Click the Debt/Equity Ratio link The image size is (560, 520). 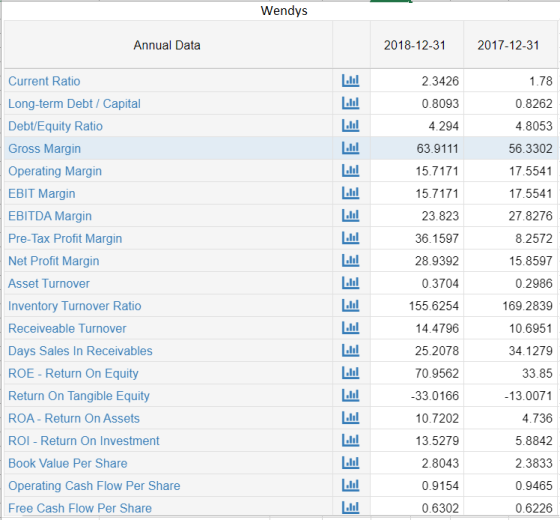[x=55, y=126]
